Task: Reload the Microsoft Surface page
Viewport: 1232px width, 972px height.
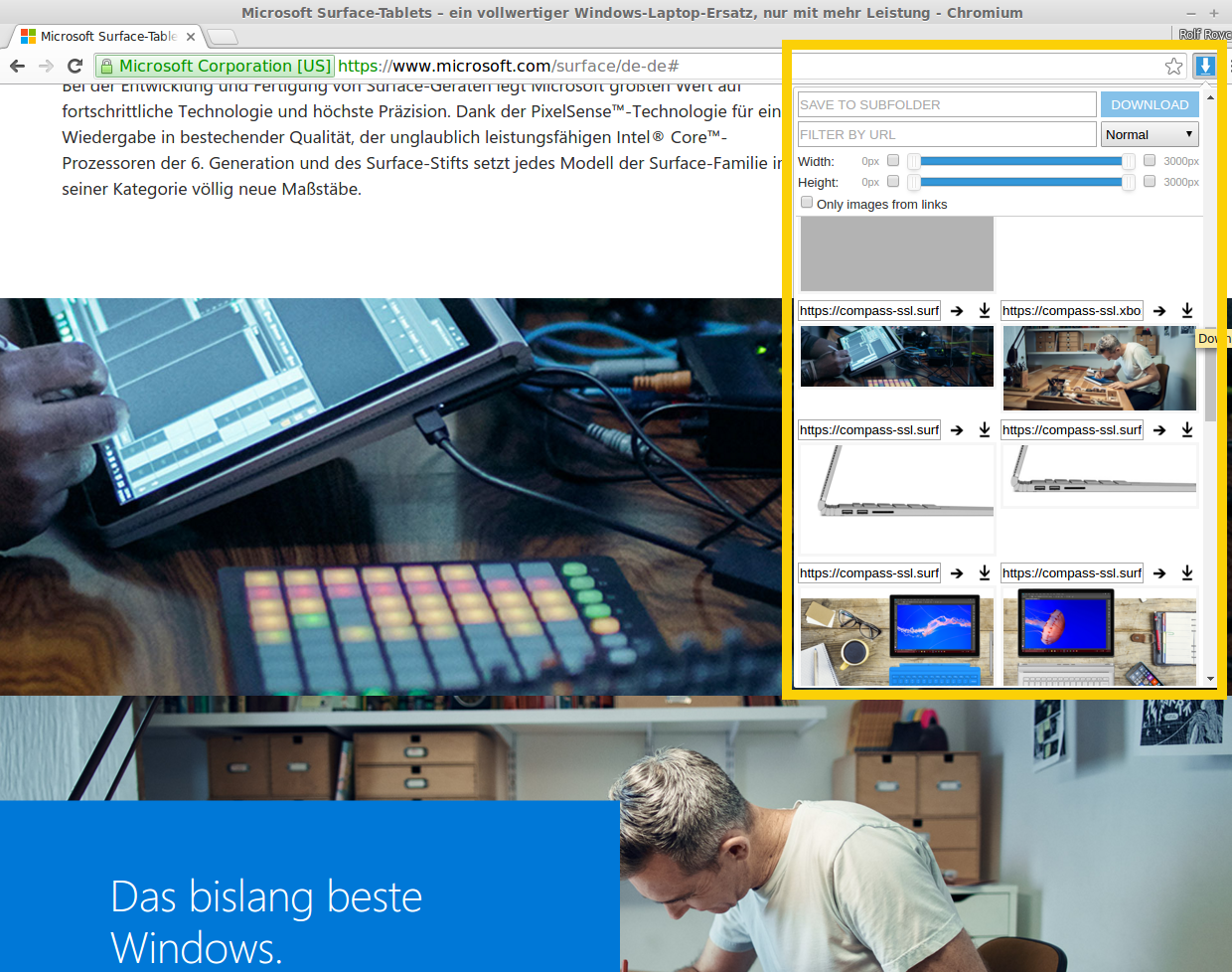Action: (75, 66)
